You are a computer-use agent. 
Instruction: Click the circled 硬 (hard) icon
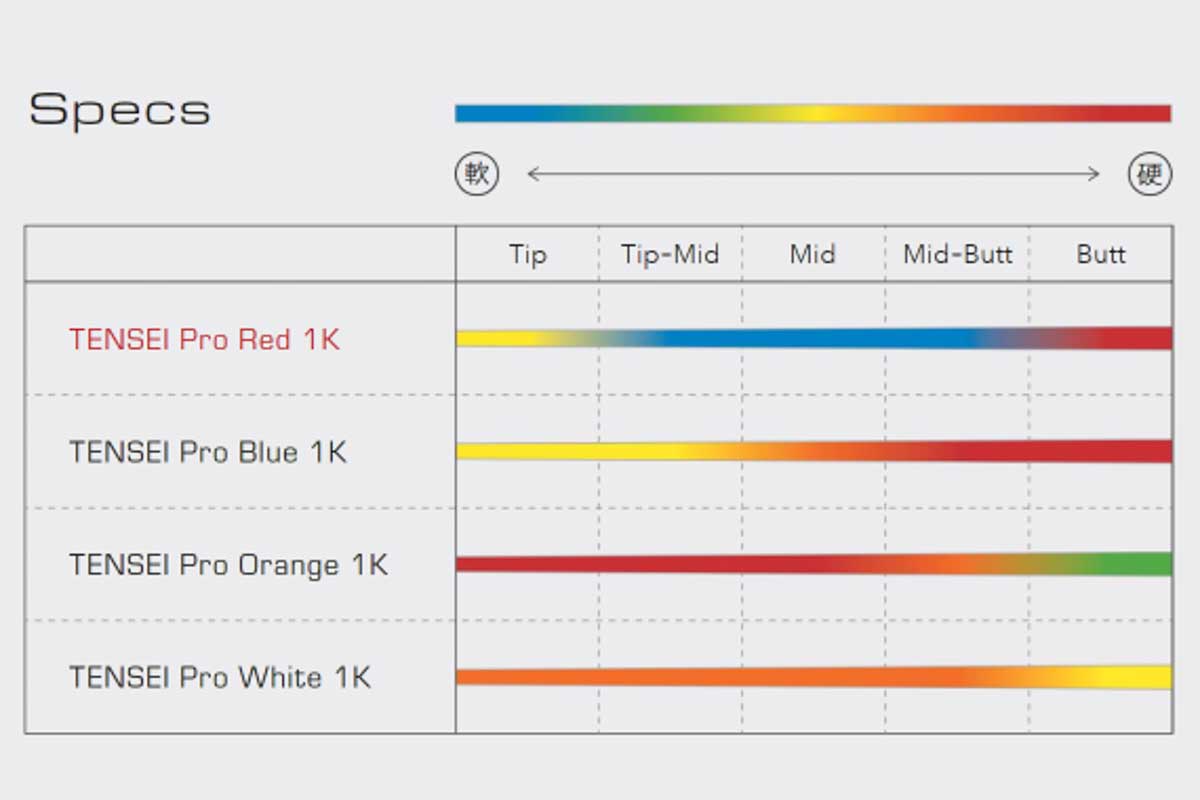[x=1150, y=174]
